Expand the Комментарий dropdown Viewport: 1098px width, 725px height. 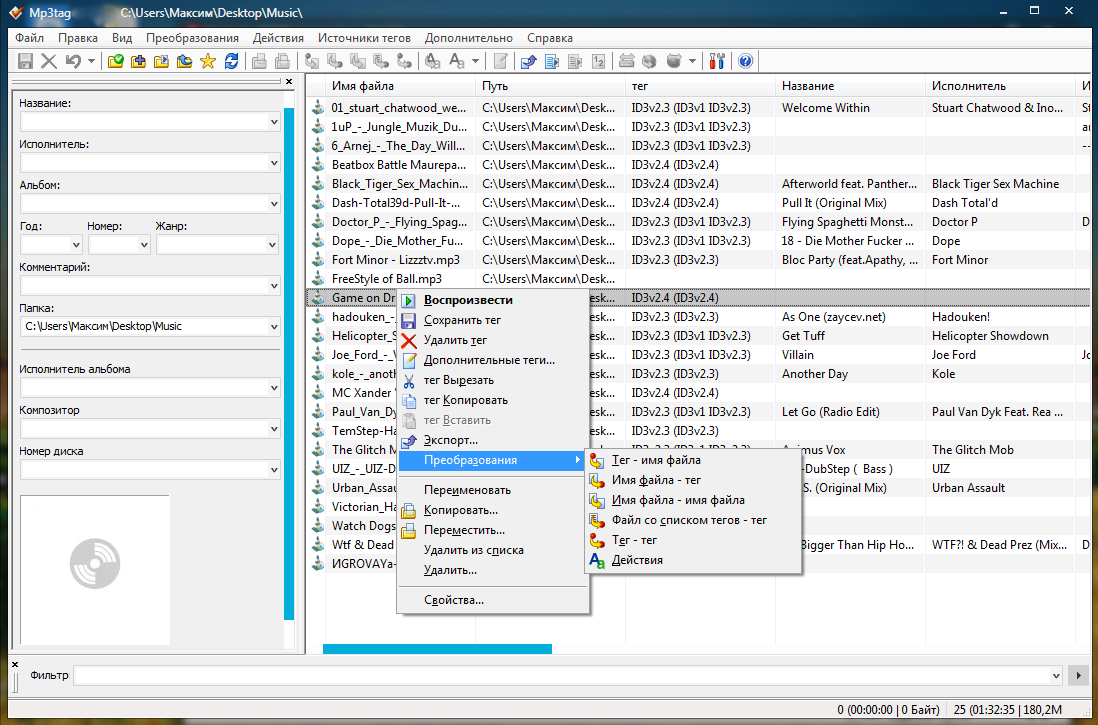tap(274, 286)
